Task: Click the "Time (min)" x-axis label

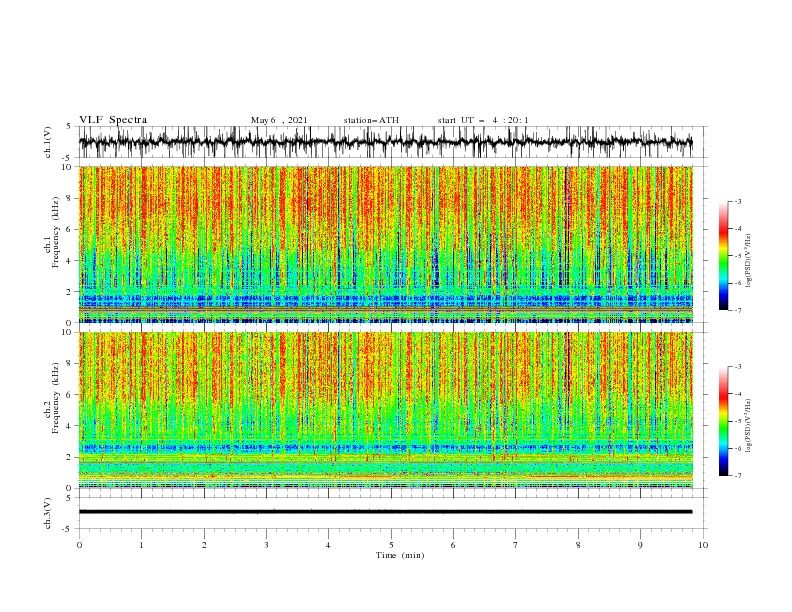Action: [x=400, y=555]
